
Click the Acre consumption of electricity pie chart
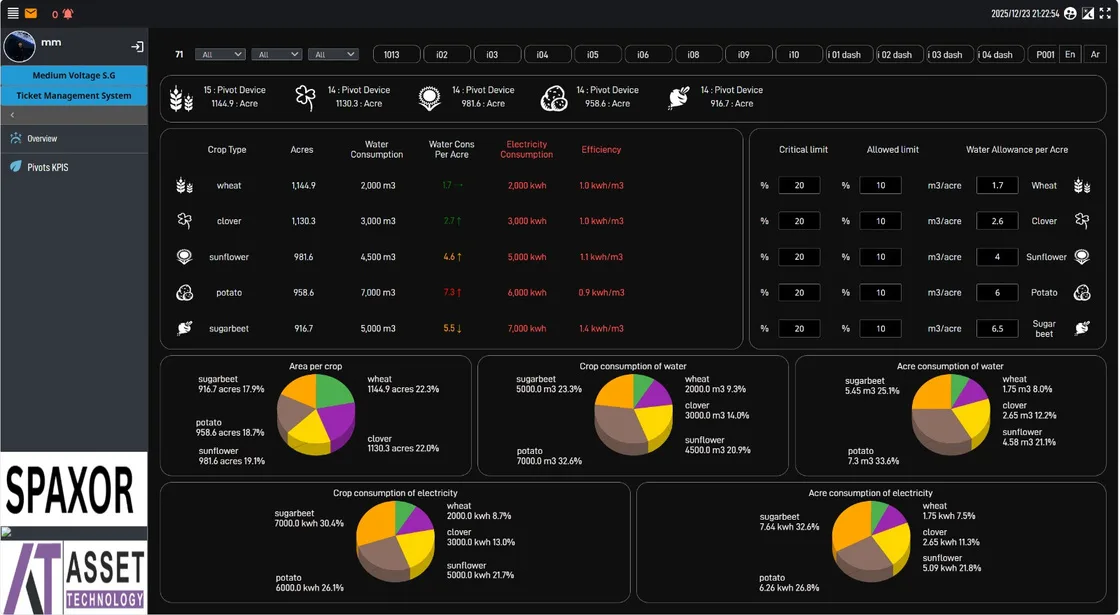click(x=871, y=541)
